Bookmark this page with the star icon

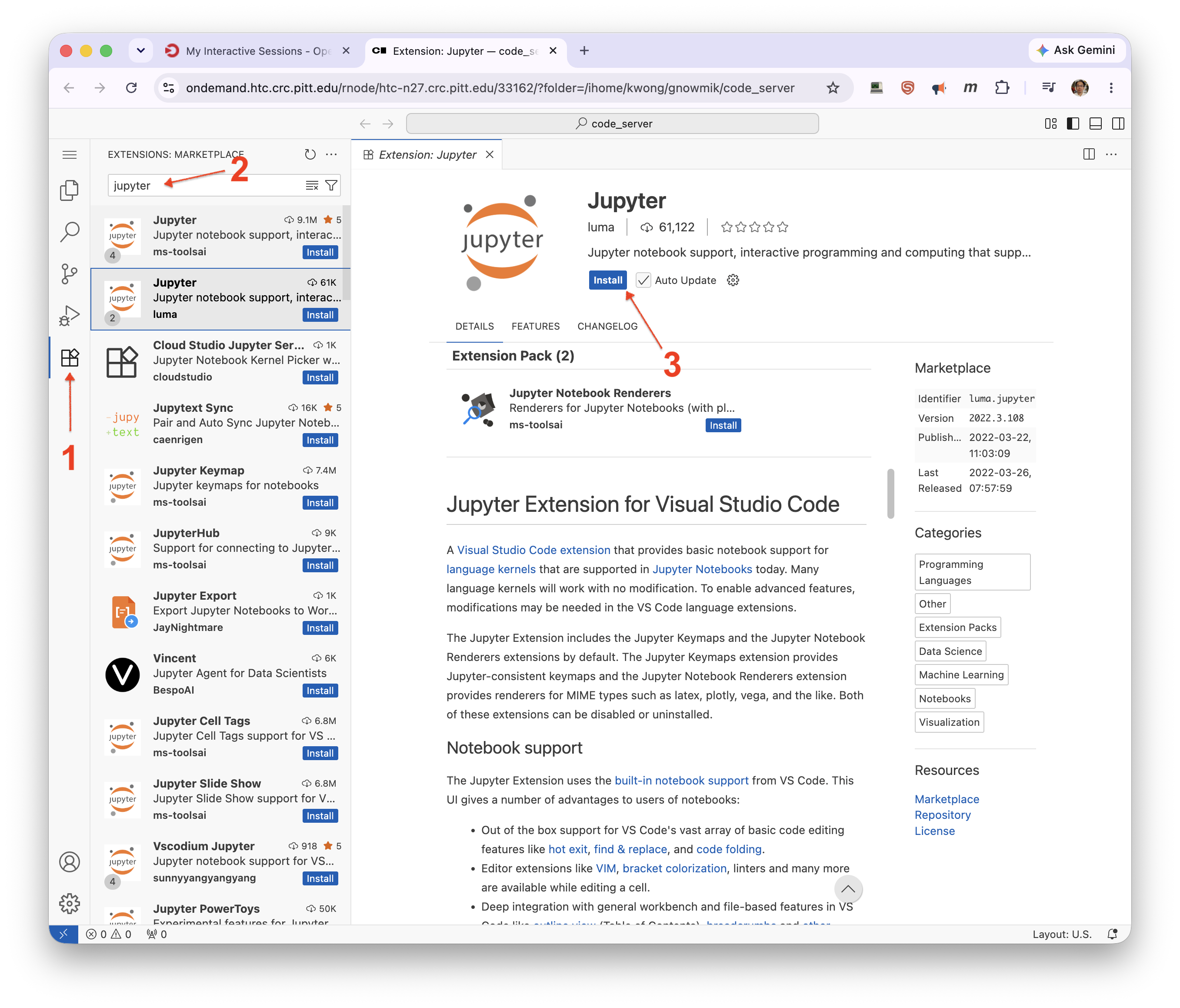tap(833, 88)
